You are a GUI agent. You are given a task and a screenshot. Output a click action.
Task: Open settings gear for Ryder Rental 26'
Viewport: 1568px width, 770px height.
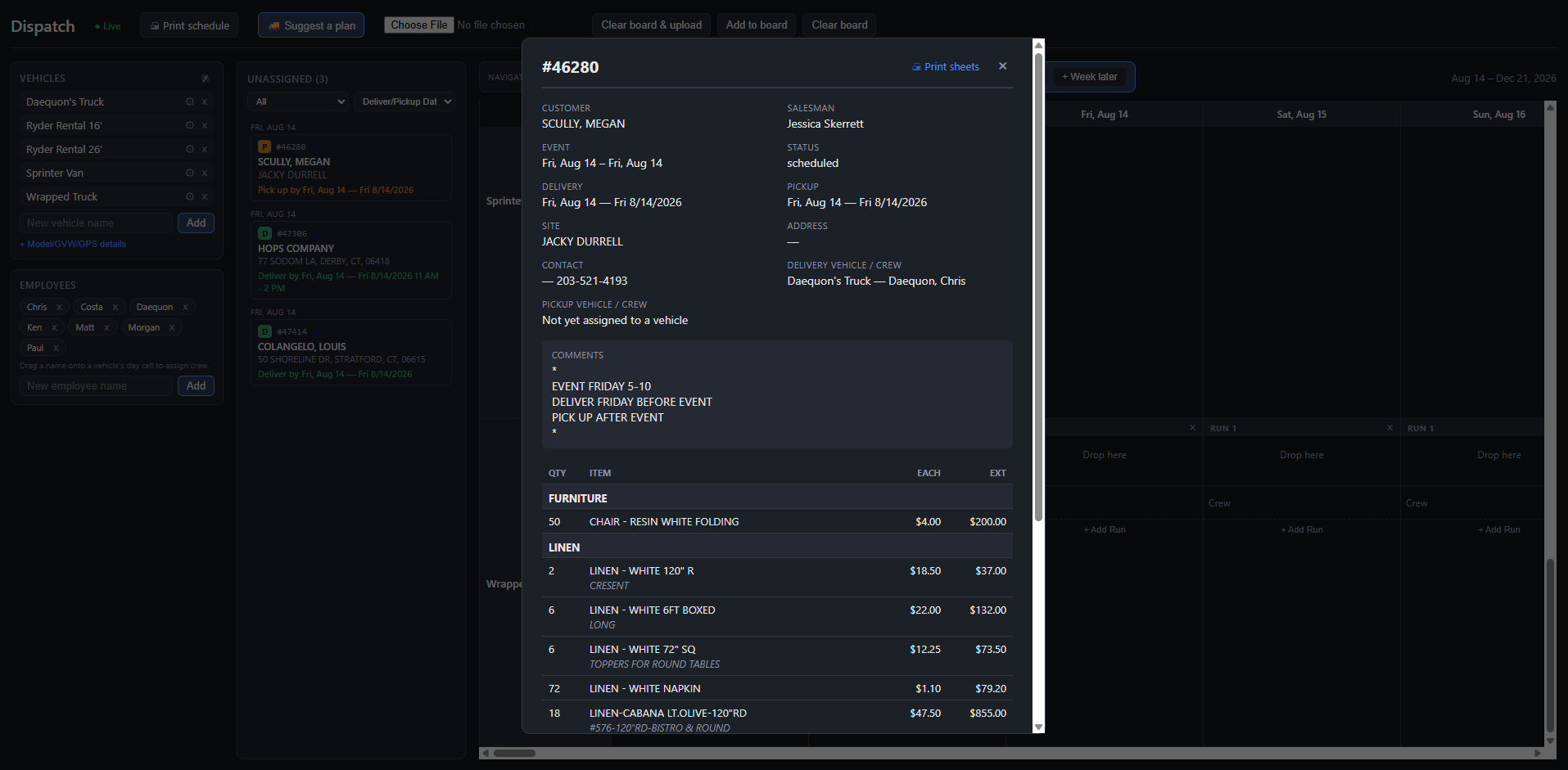(x=190, y=150)
